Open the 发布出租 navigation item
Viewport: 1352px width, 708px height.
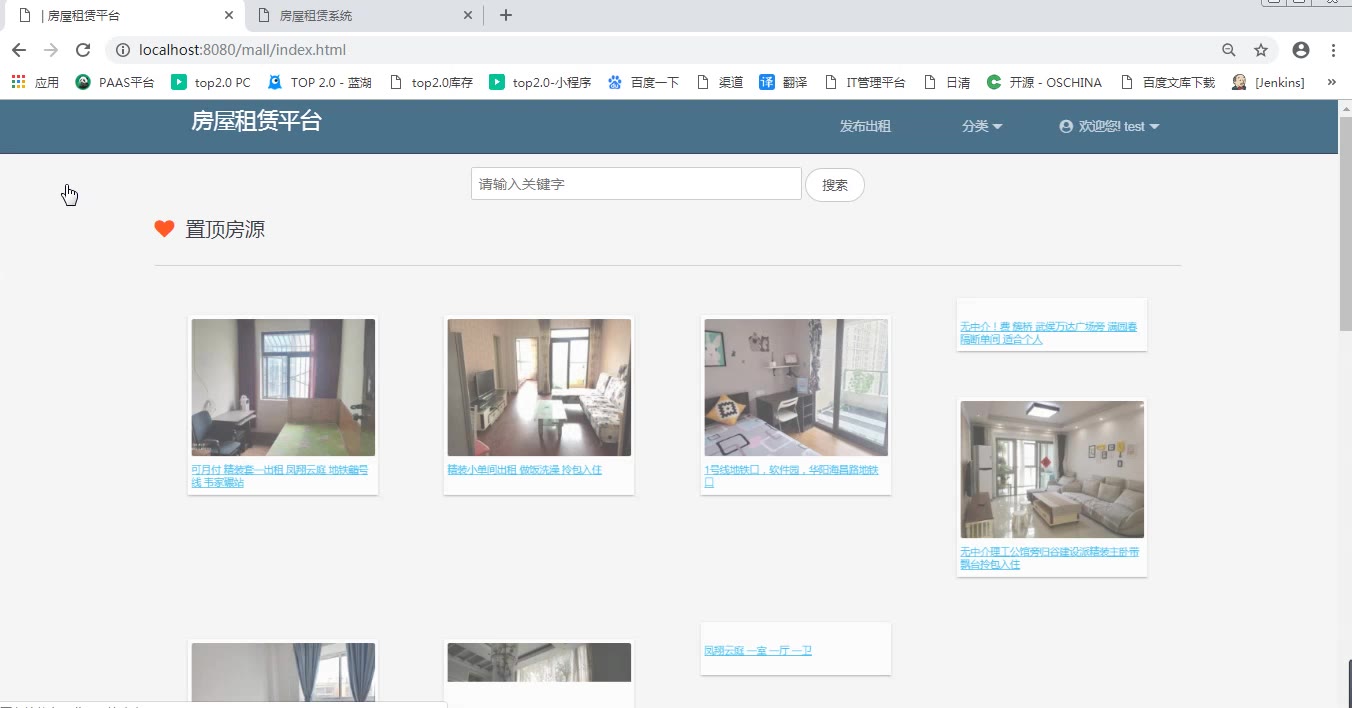point(865,126)
